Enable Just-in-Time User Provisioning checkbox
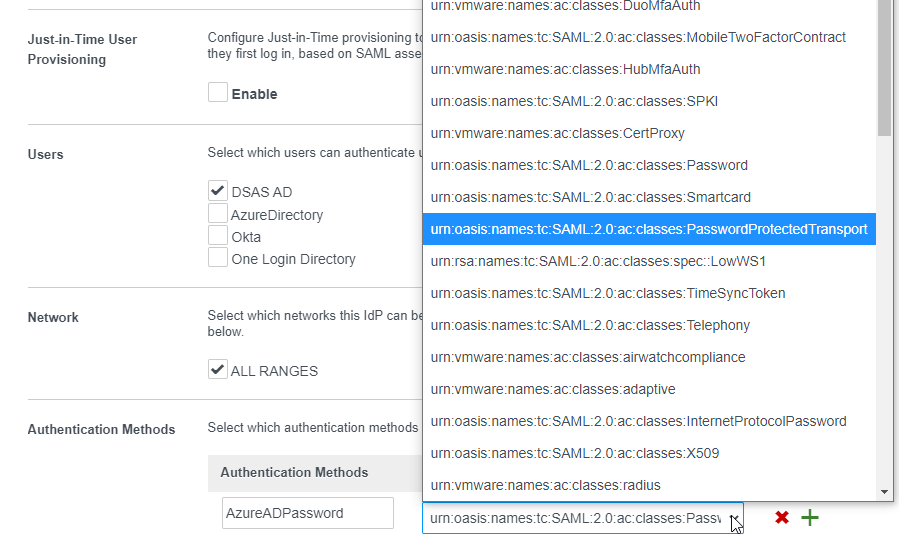 click(x=218, y=93)
